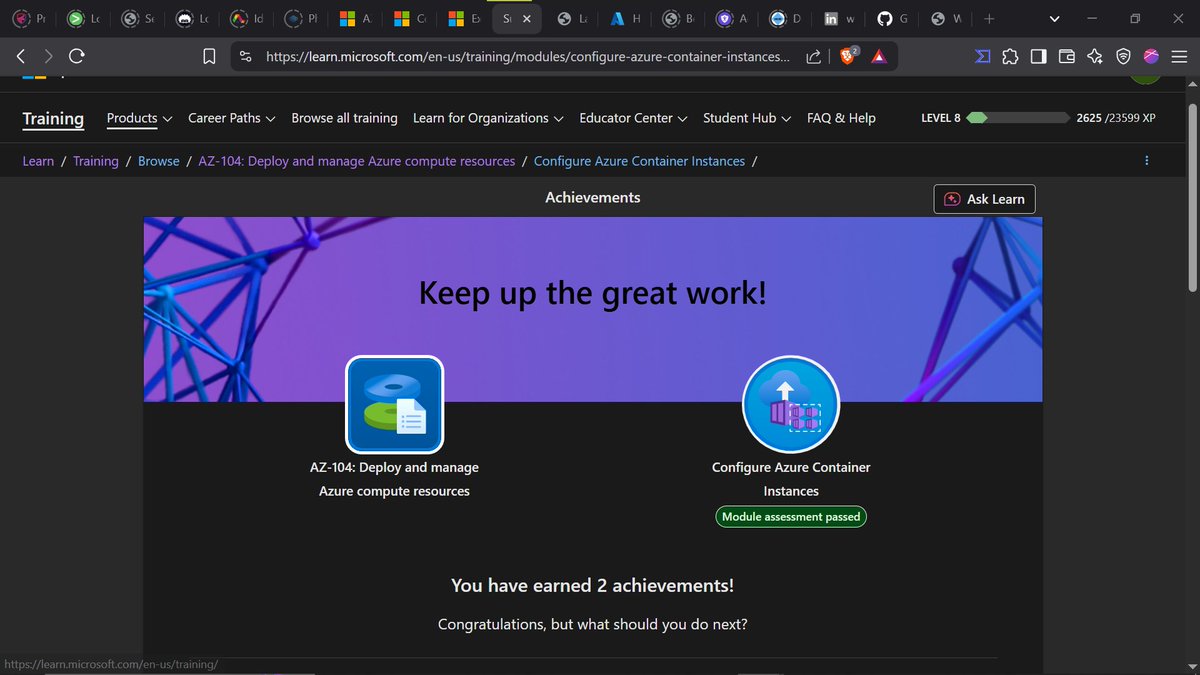The width and height of the screenshot is (1200, 675).
Task: Toggle the browser sidebar panel icon
Action: [1039, 57]
